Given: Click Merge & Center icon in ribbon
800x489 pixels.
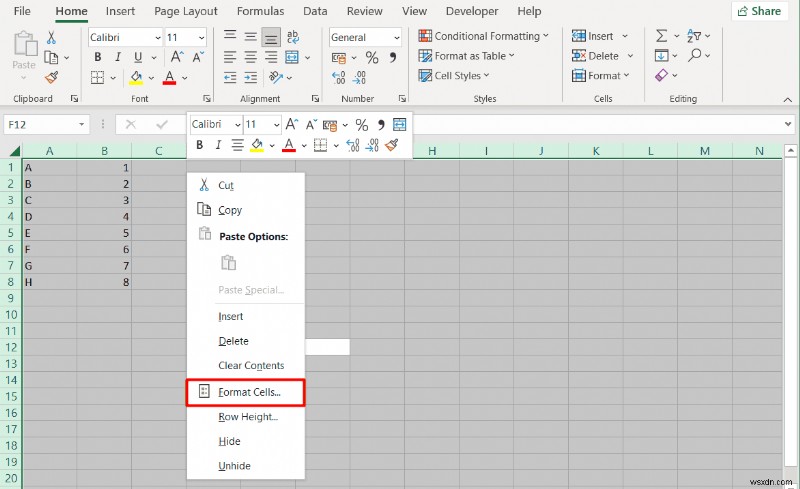Looking at the screenshot, I should [x=292, y=57].
